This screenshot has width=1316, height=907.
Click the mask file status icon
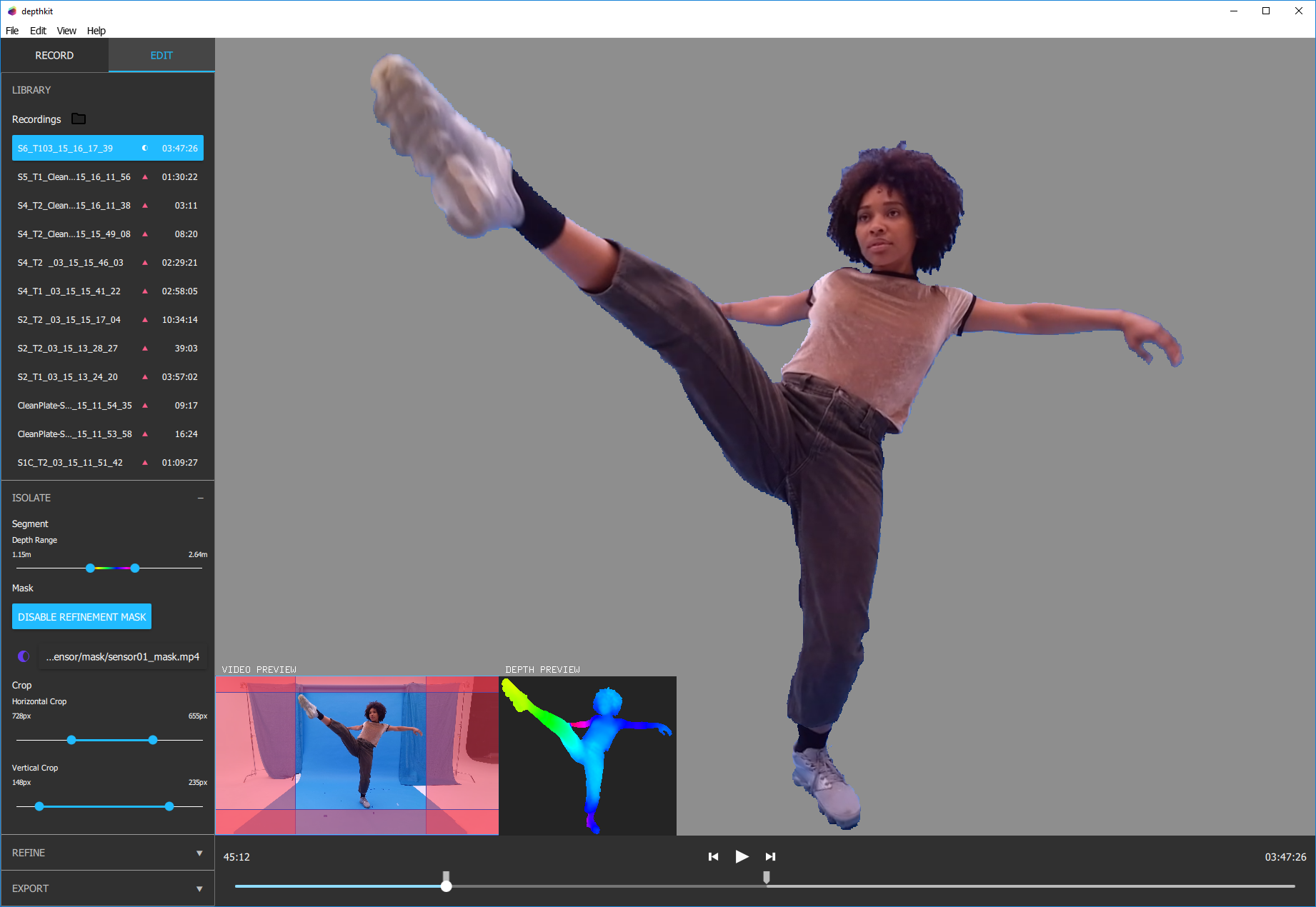24,656
